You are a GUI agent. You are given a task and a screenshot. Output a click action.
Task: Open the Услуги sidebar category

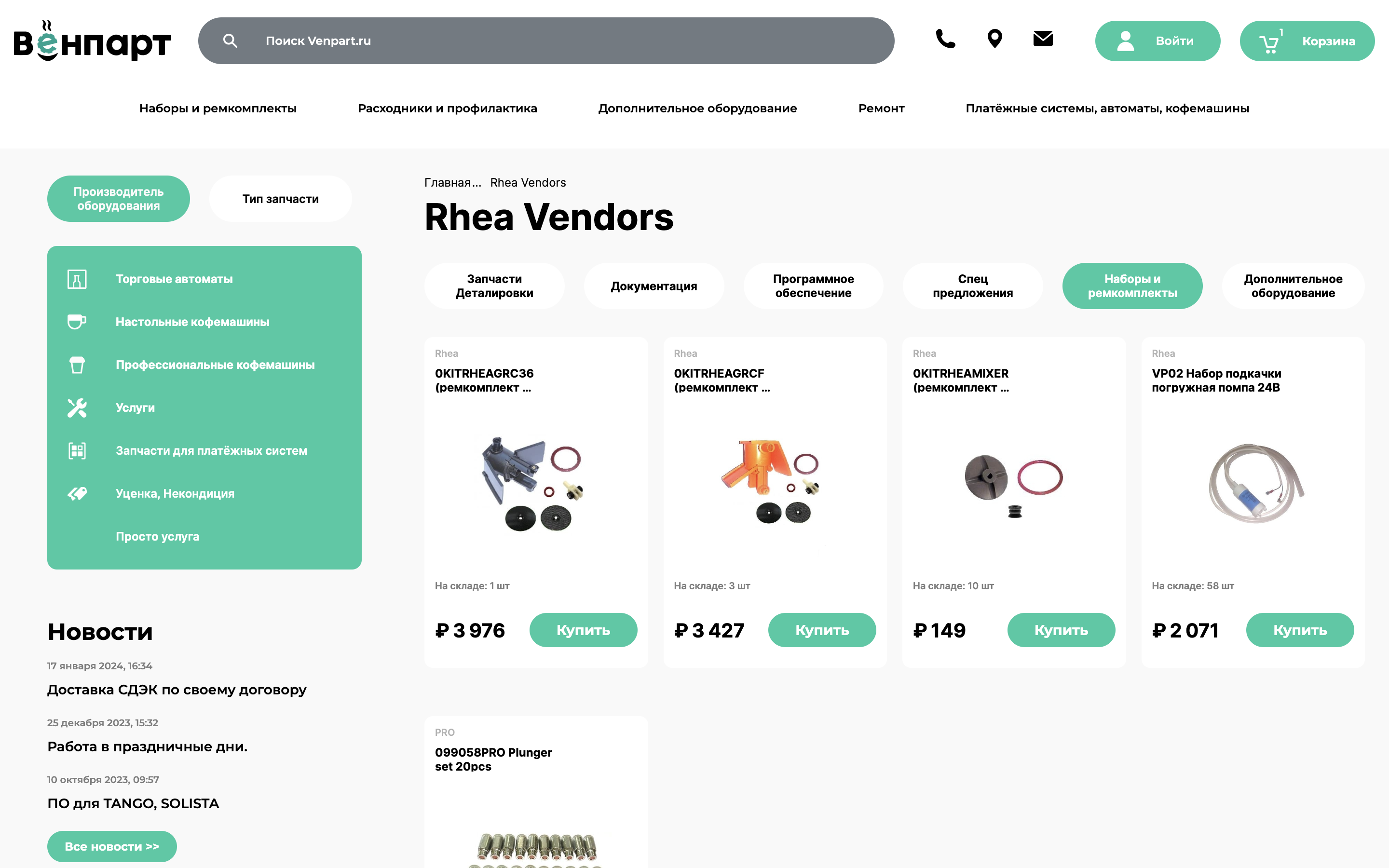135,408
